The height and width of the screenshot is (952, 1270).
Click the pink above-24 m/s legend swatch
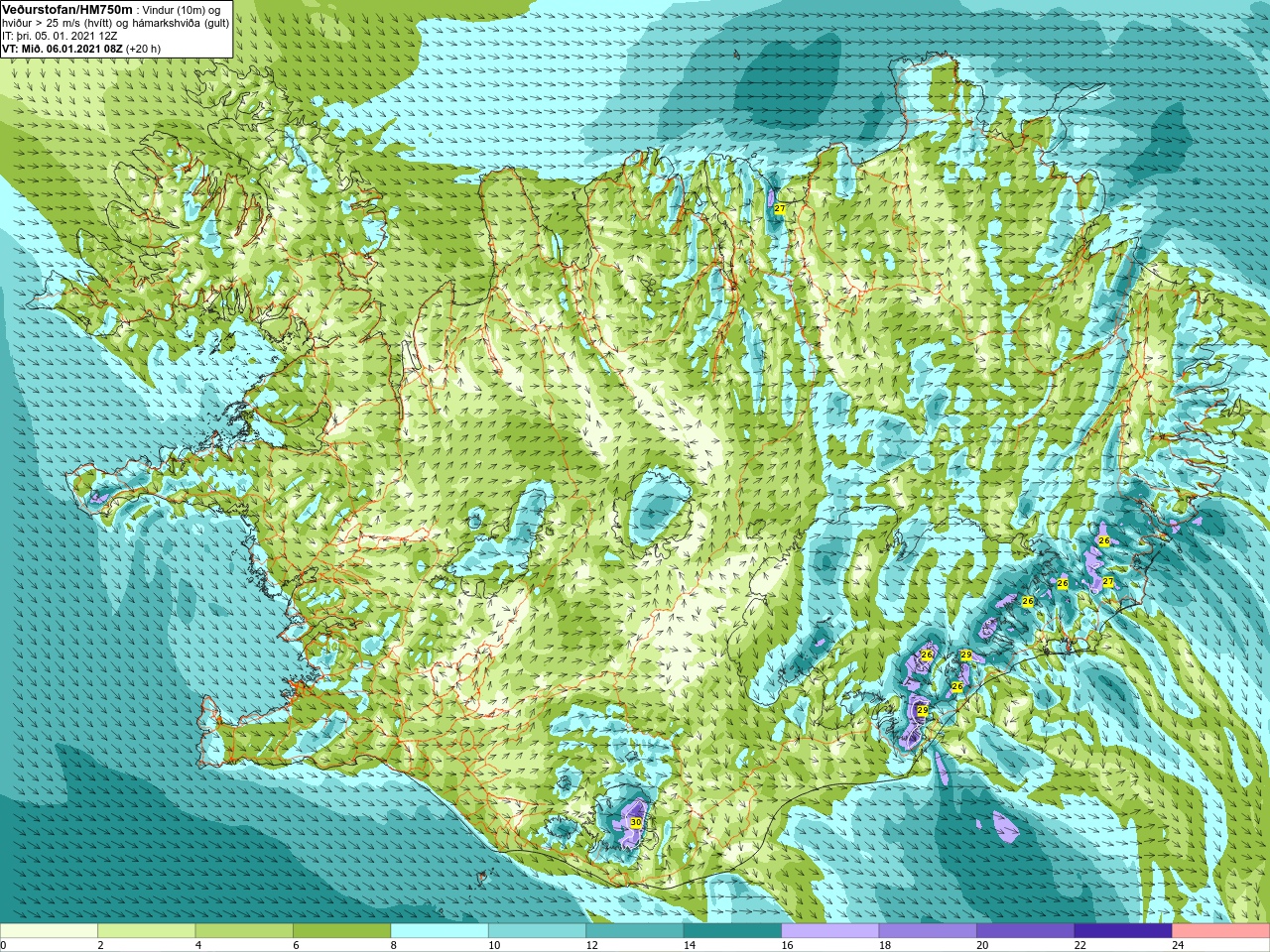(1221, 931)
